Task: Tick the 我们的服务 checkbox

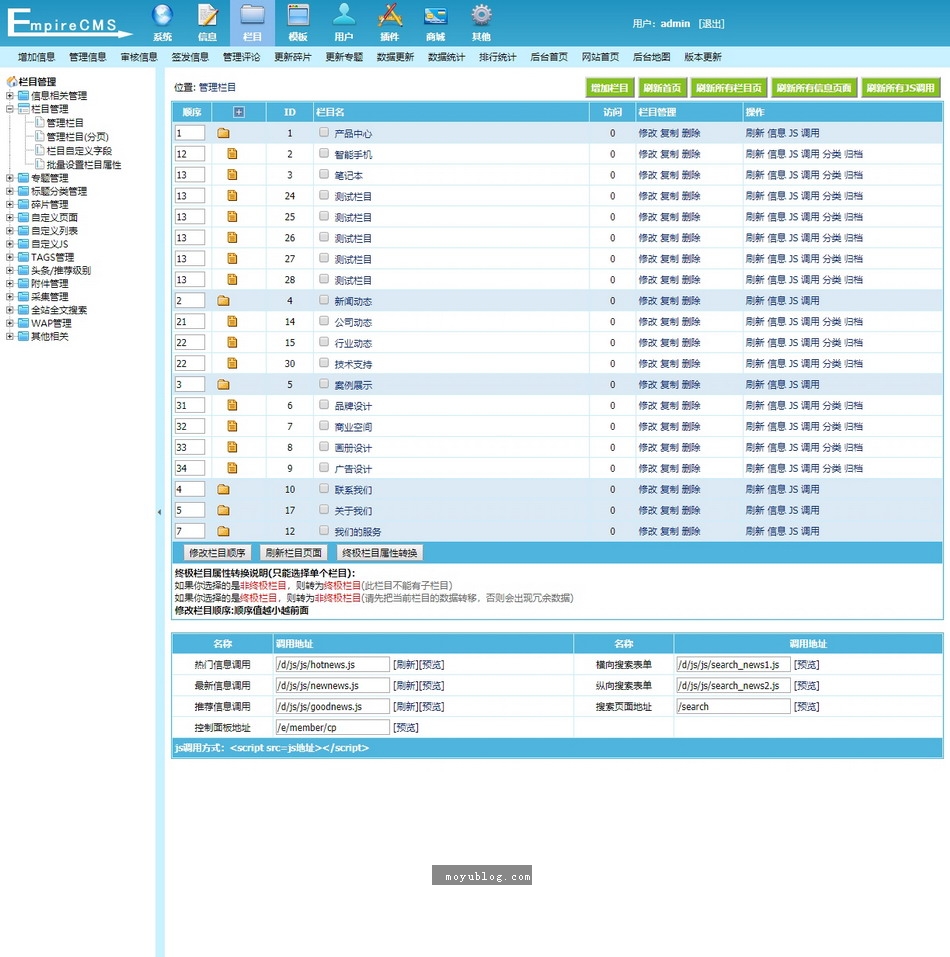Action: [x=324, y=531]
